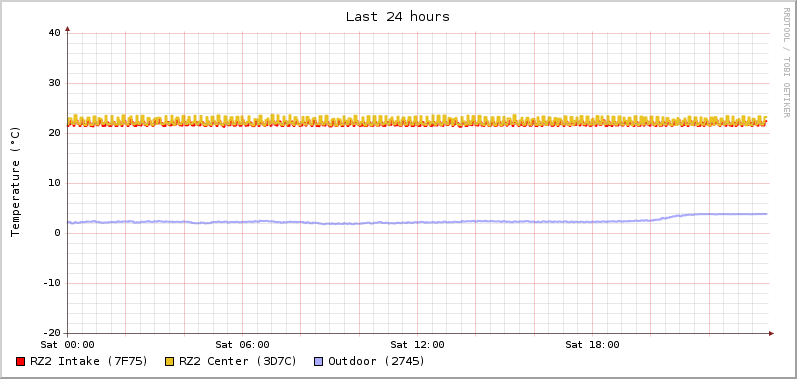Click the Sat 06:00 time axis label

point(242,345)
